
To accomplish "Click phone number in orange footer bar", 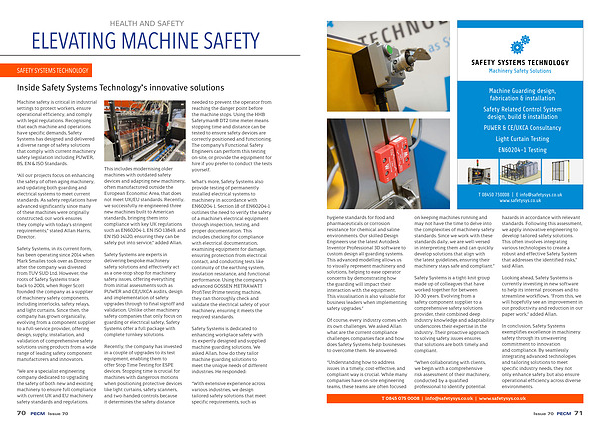I will pos(400,398).
